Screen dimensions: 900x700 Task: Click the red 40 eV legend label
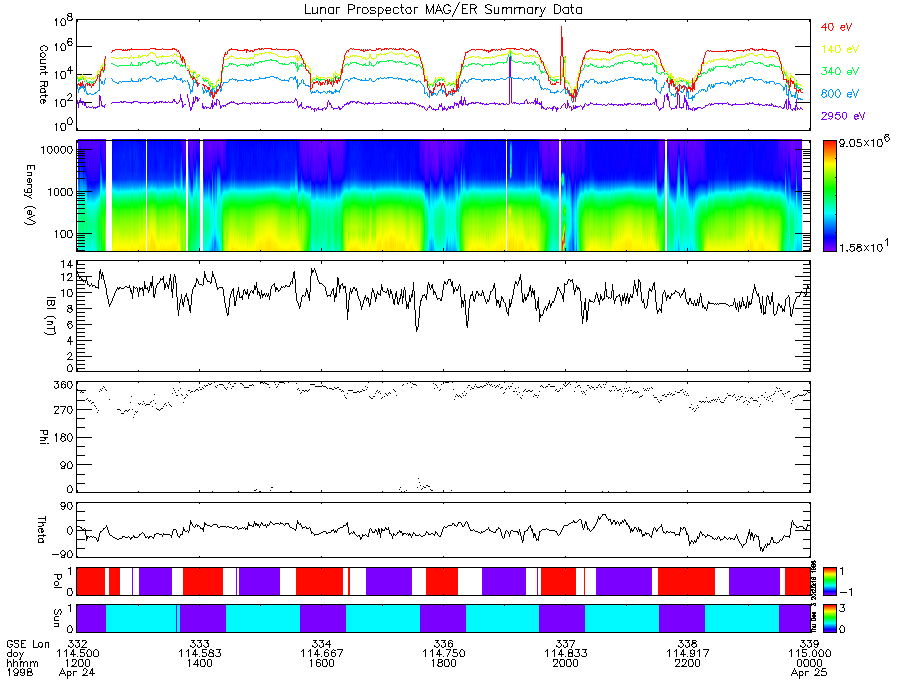point(836,27)
